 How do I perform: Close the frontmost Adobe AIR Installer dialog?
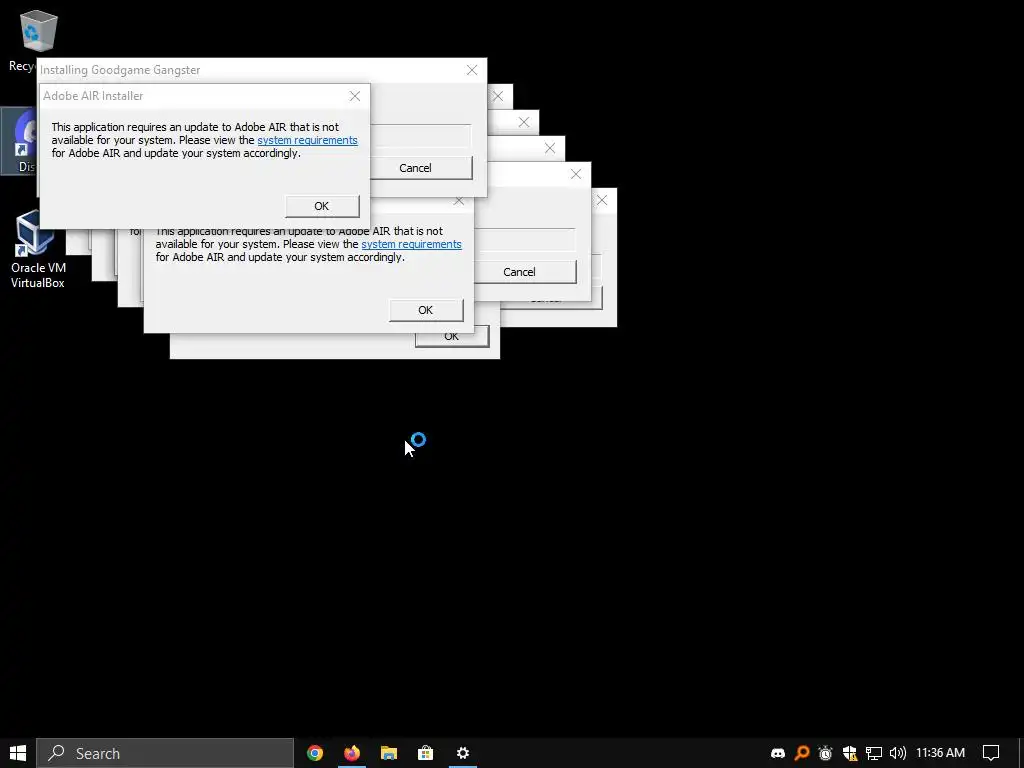click(x=355, y=96)
